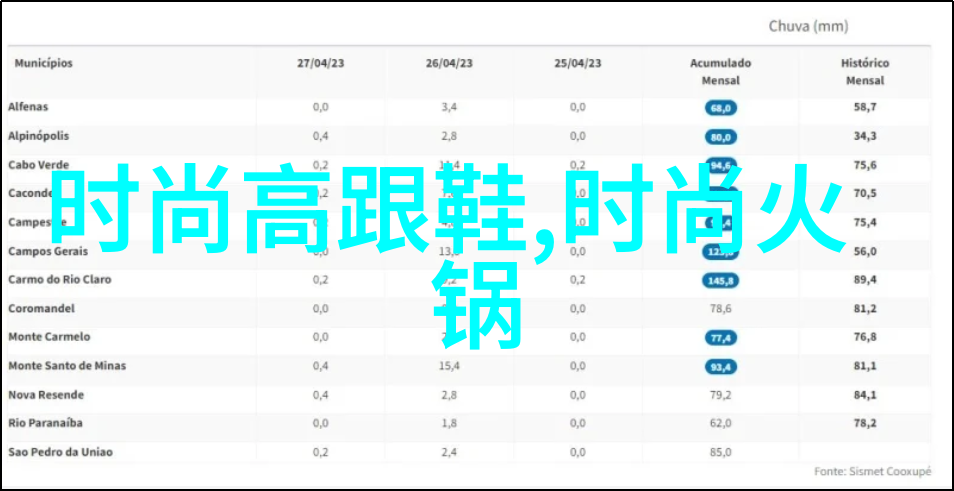Viewport: 954px width, 491px height.
Task: Click the Chuva (mm) table title
Action: click(808, 26)
